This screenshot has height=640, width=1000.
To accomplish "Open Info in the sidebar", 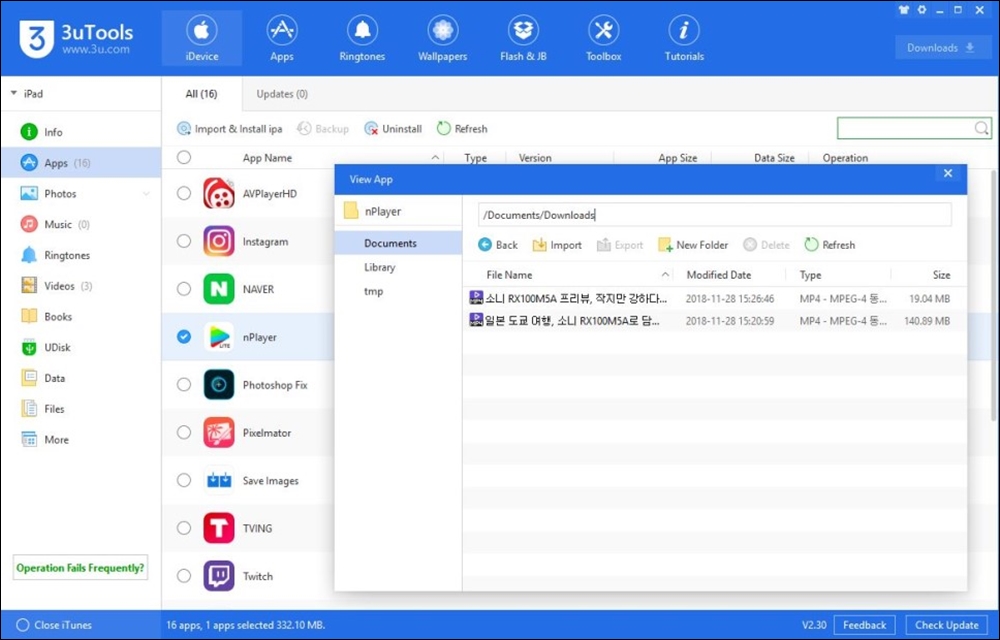I will [x=80, y=132].
